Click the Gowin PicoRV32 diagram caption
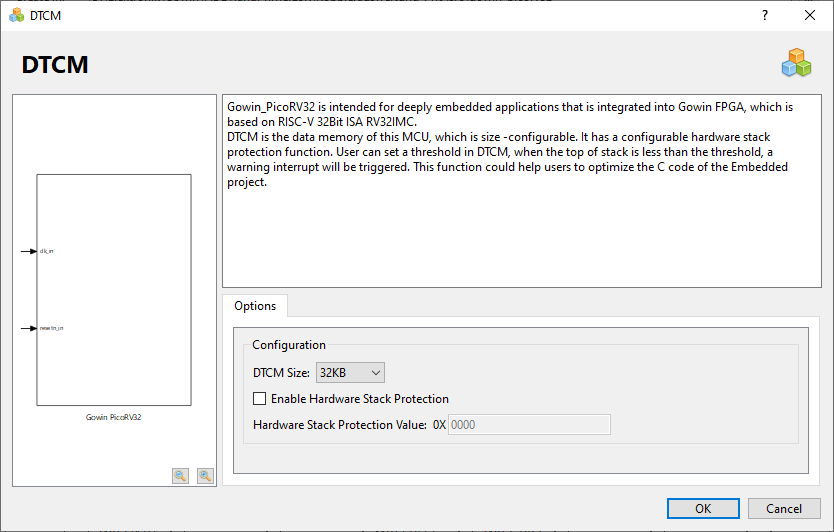Image resolution: width=834 pixels, height=532 pixels. click(114, 417)
